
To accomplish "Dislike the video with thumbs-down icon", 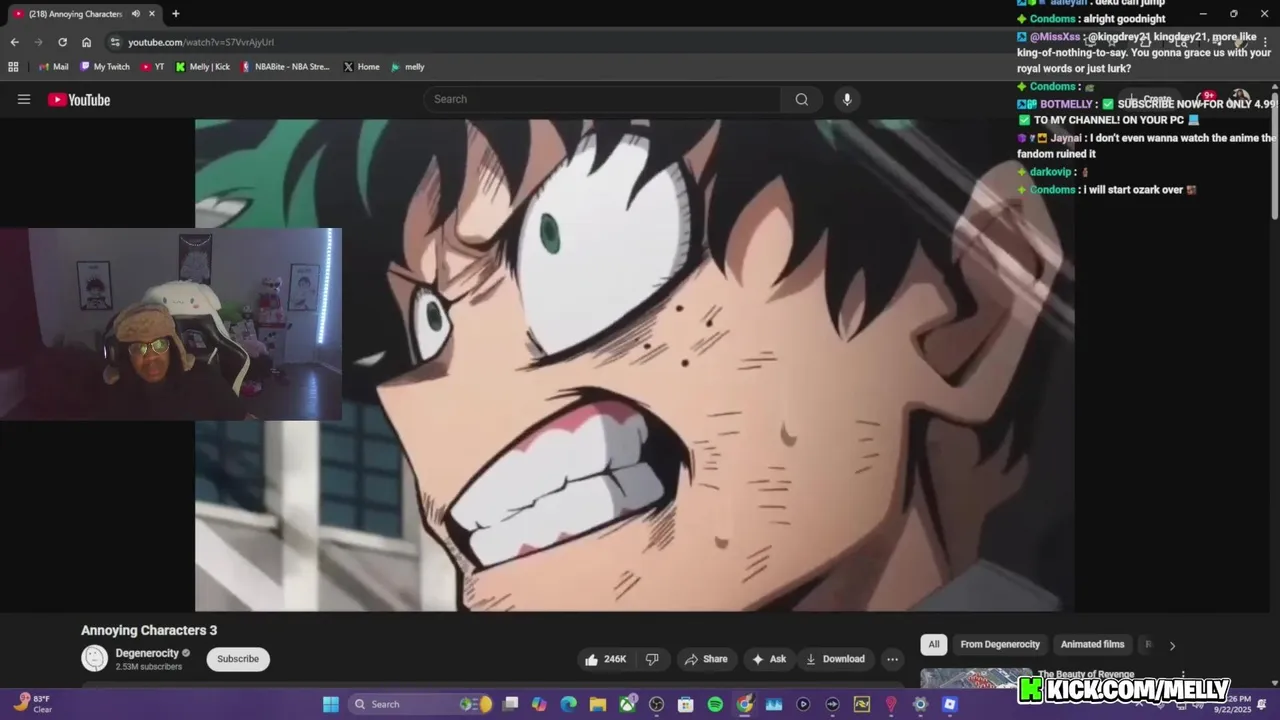I will point(652,659).
